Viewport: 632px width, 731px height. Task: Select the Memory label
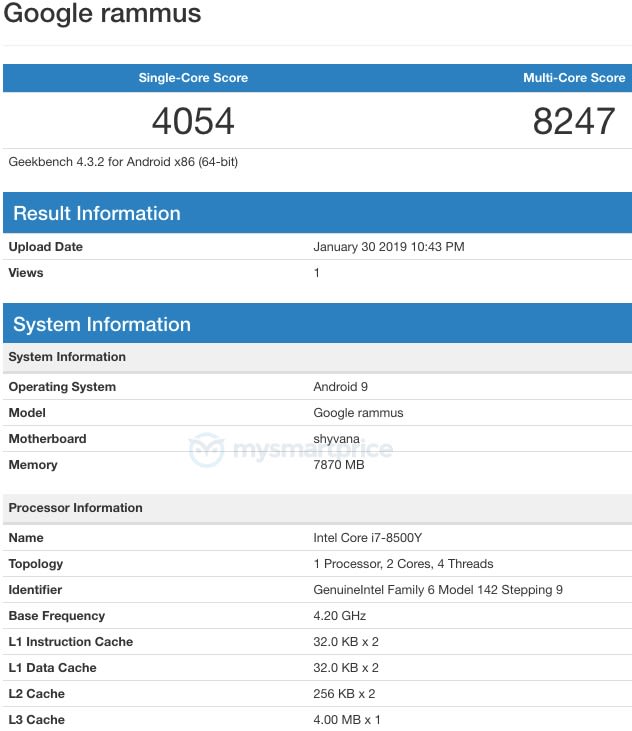click(33, 465)
